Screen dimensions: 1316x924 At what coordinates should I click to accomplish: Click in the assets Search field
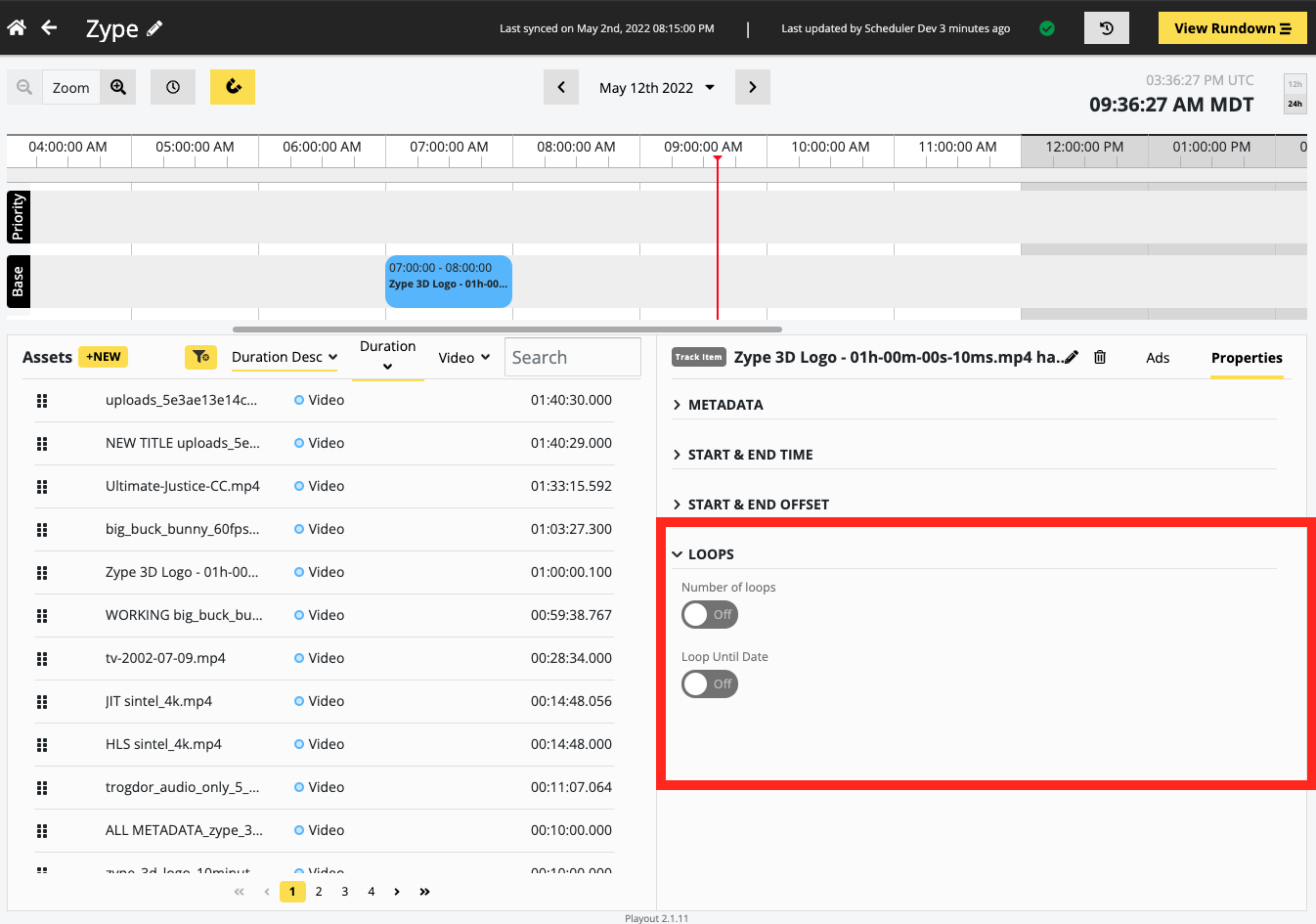pos(573,357)
